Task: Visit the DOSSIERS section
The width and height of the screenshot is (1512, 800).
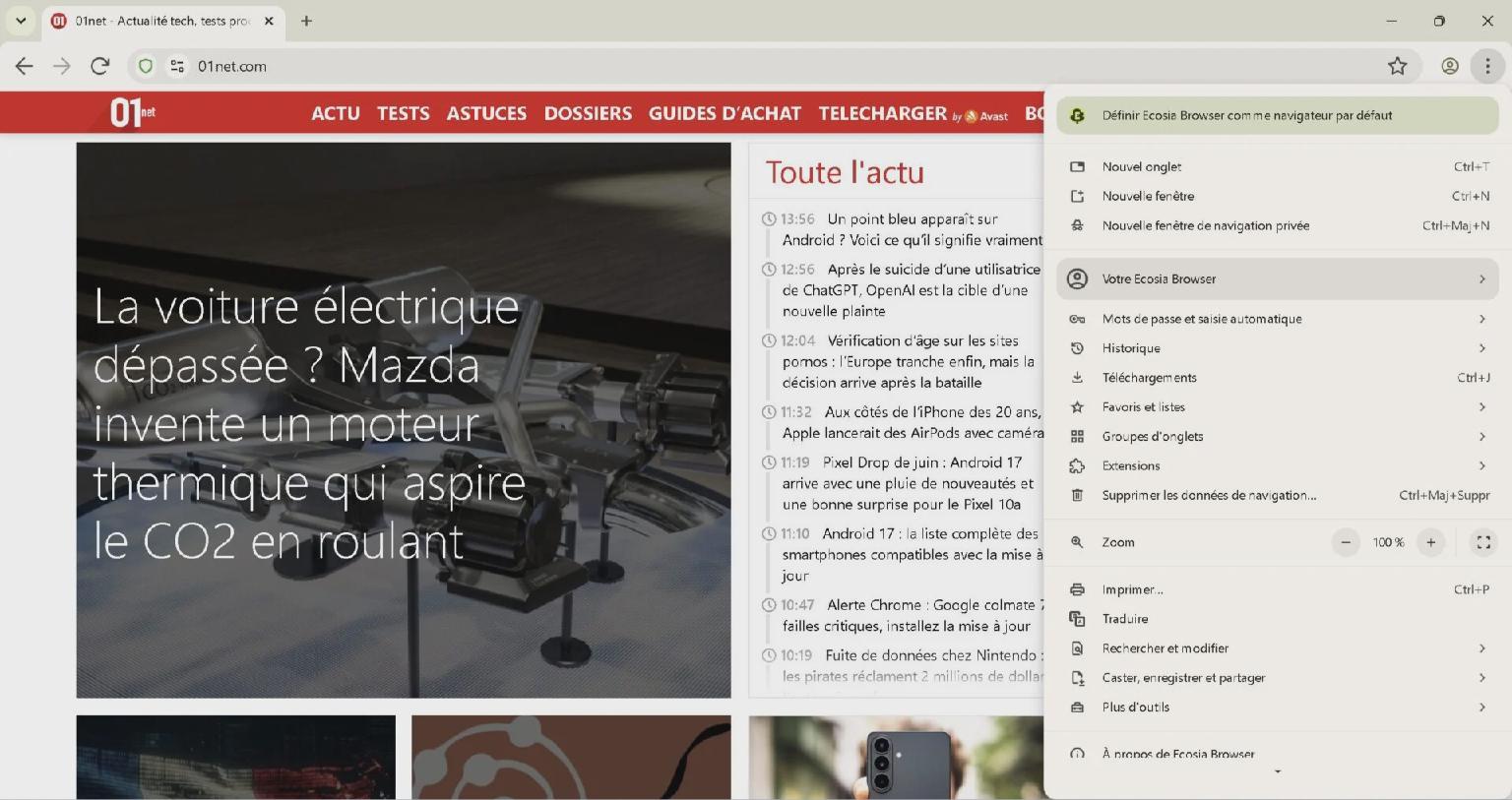Action: [588, 113]
